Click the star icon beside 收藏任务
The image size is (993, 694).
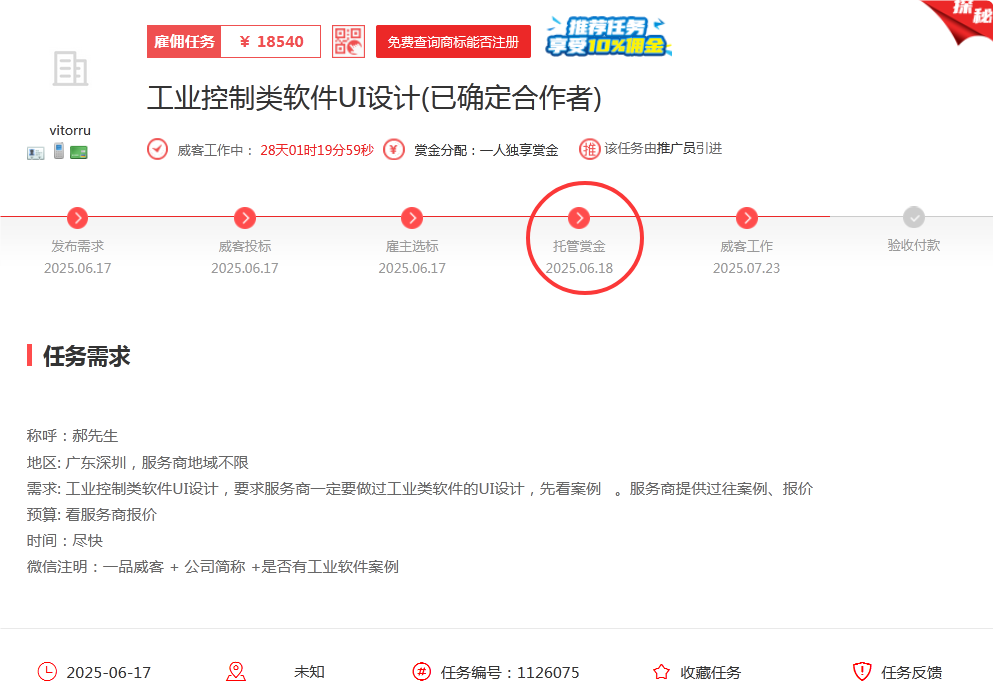click(x=659, y=671)
